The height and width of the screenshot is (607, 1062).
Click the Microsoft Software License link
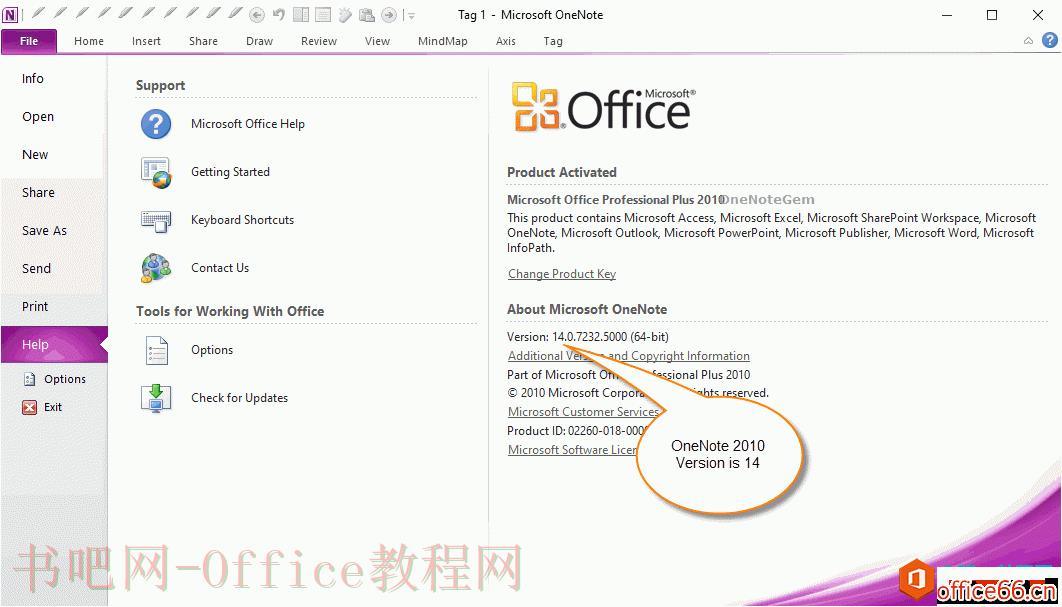(572, 450)
